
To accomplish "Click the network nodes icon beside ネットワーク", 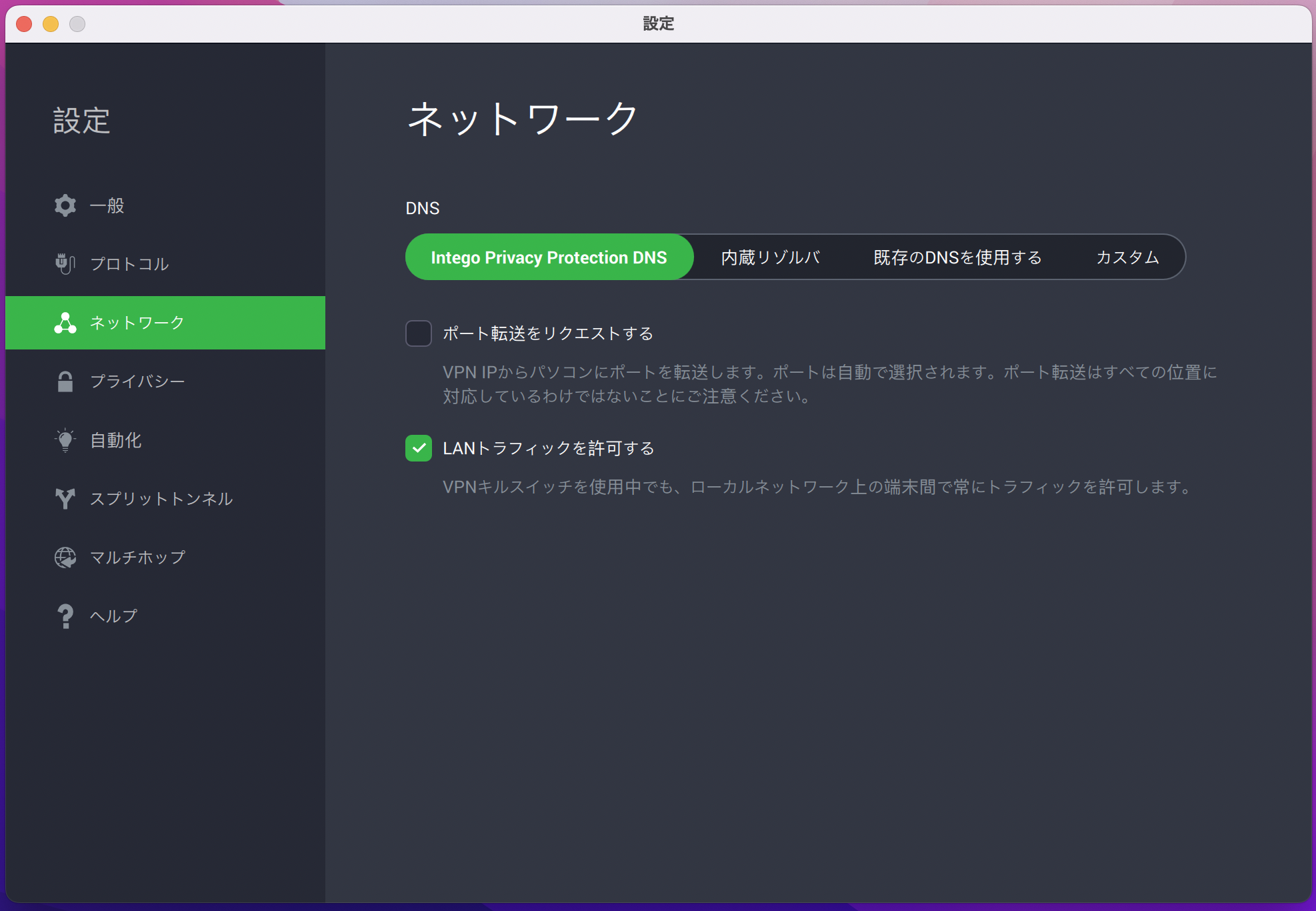I will [65, 323].
